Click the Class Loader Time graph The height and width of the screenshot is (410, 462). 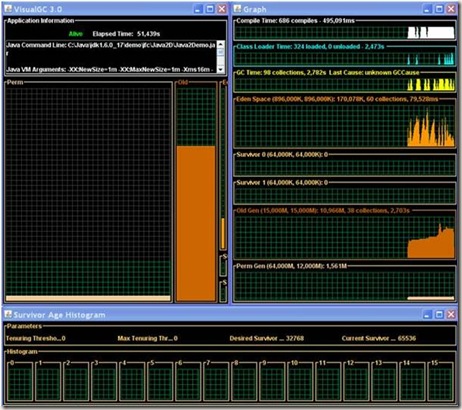345,58
